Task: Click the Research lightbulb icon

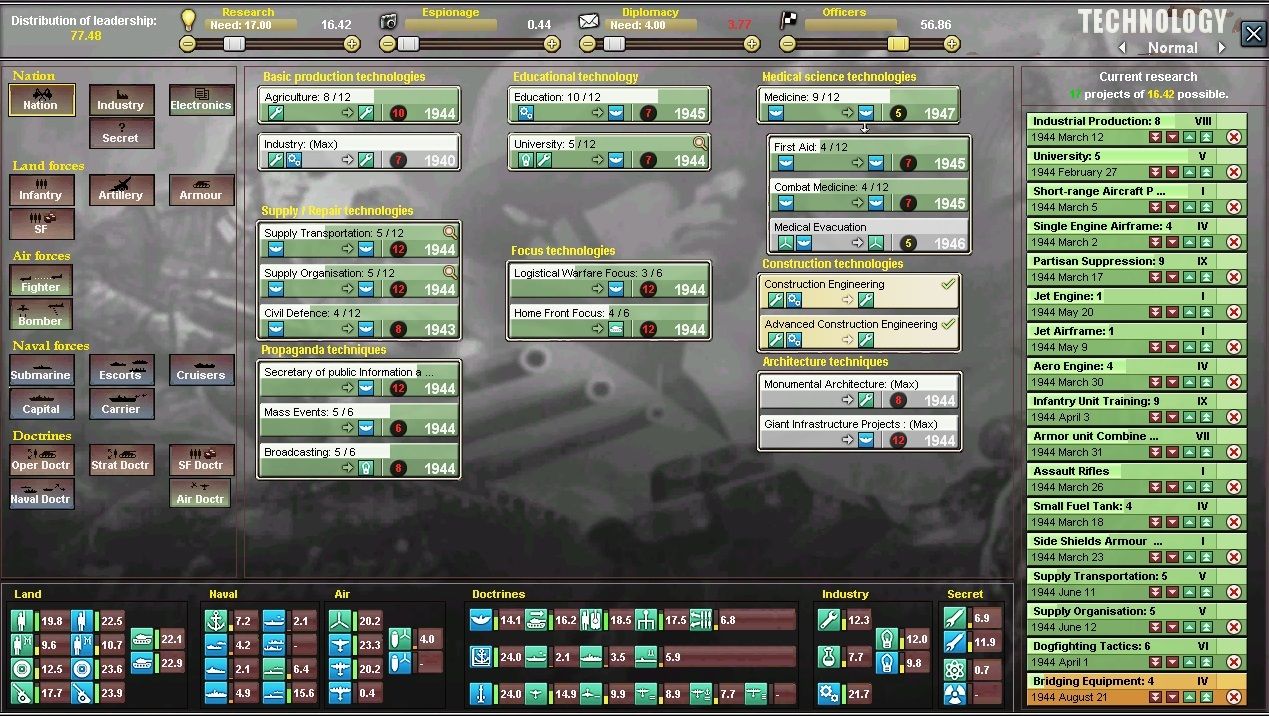Action: pos(188,20)
